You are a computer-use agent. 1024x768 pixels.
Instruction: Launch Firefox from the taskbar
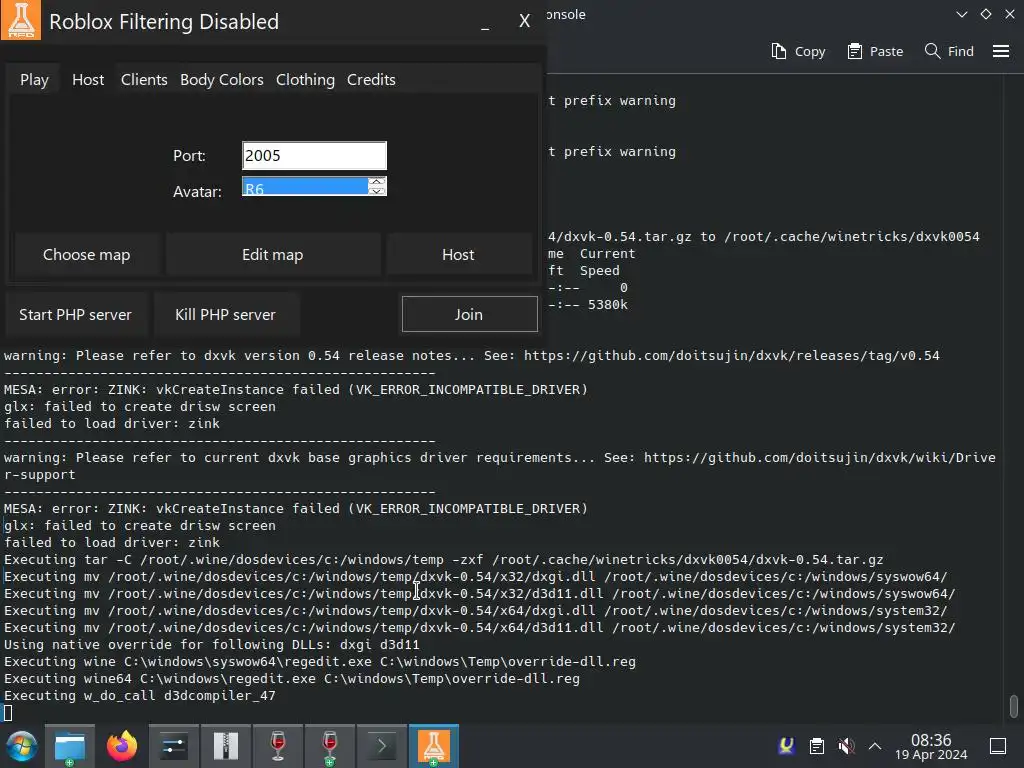point(122,746)
